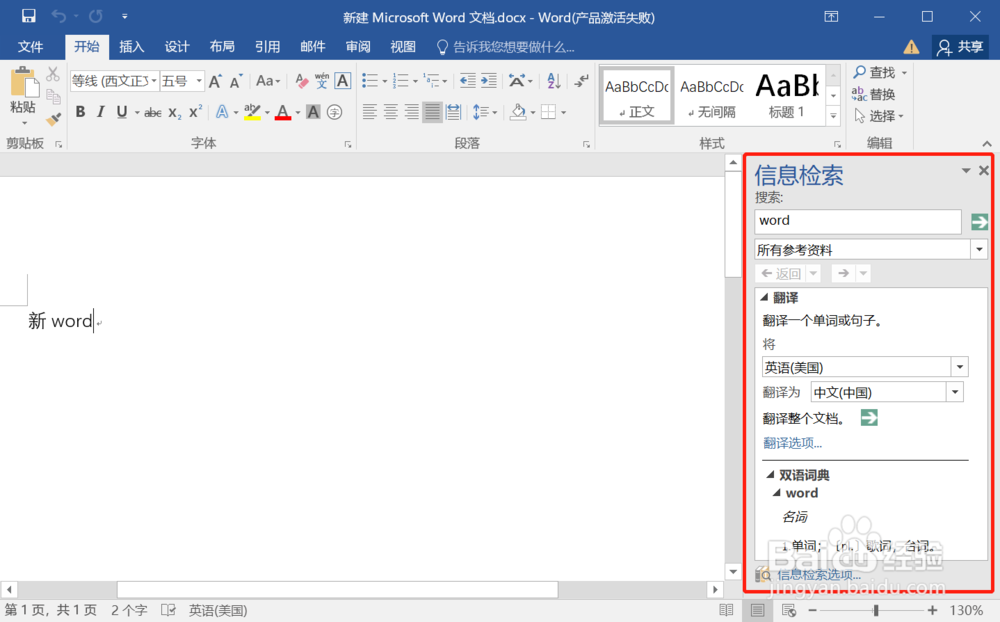
Task: Apply distributed alignment icon
Action: tap(453, 112)
